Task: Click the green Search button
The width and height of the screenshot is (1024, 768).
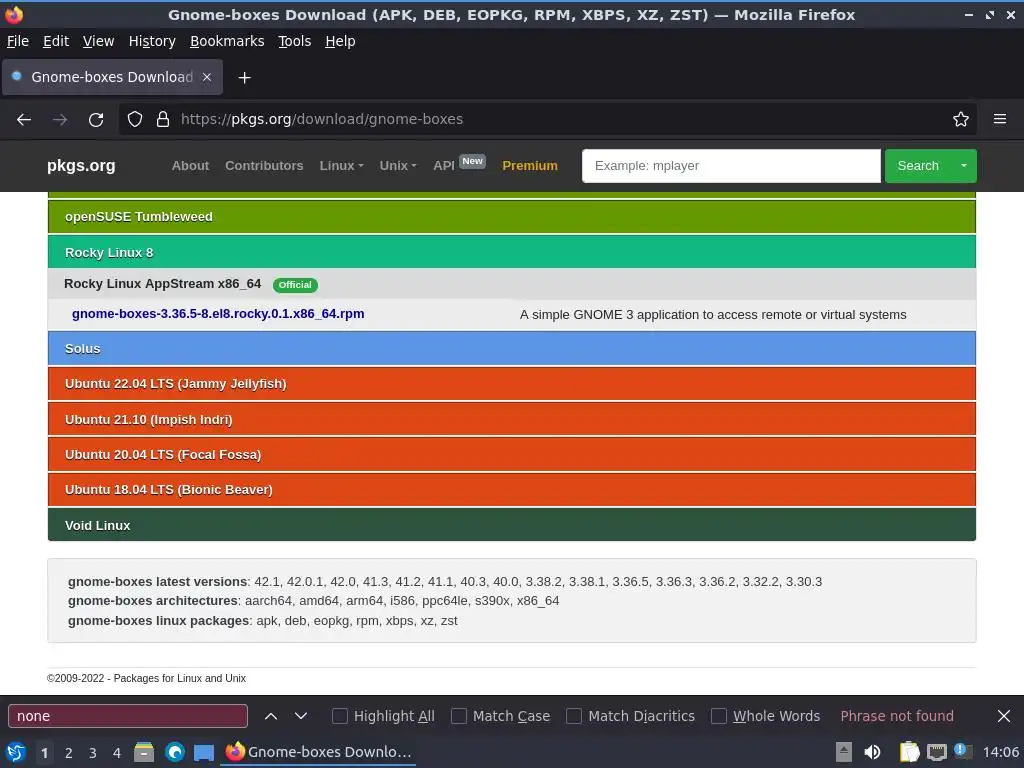Action: coord(918,166)
